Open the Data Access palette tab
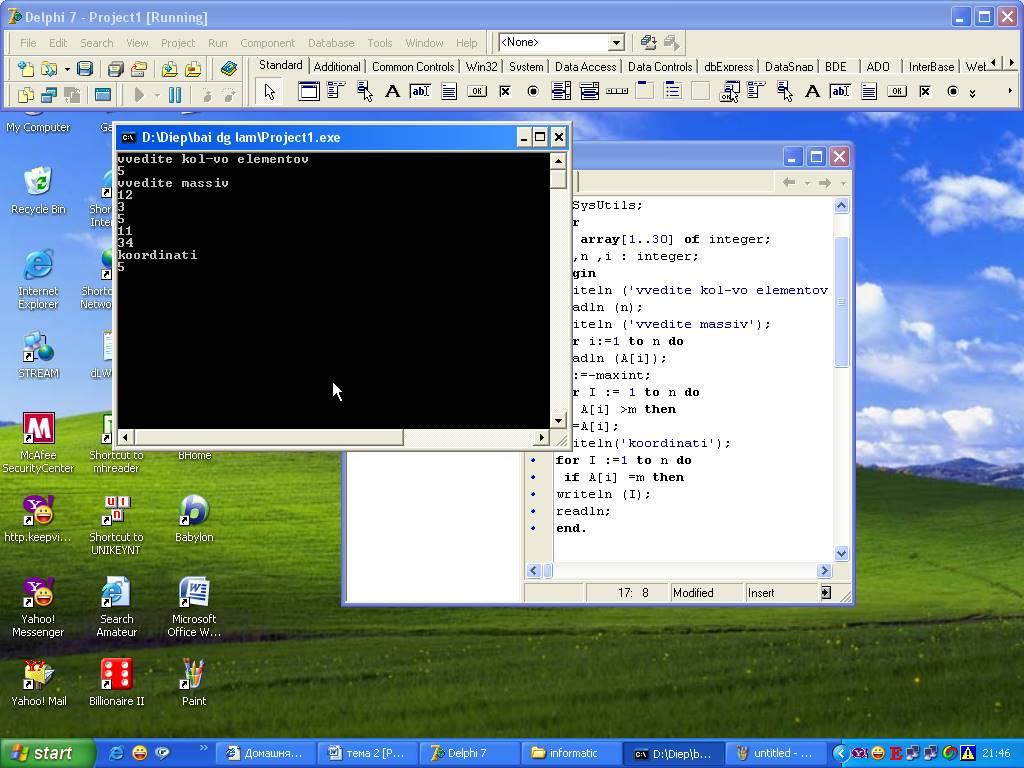This screenshot has height=768, width=1024. coord(585,66)
